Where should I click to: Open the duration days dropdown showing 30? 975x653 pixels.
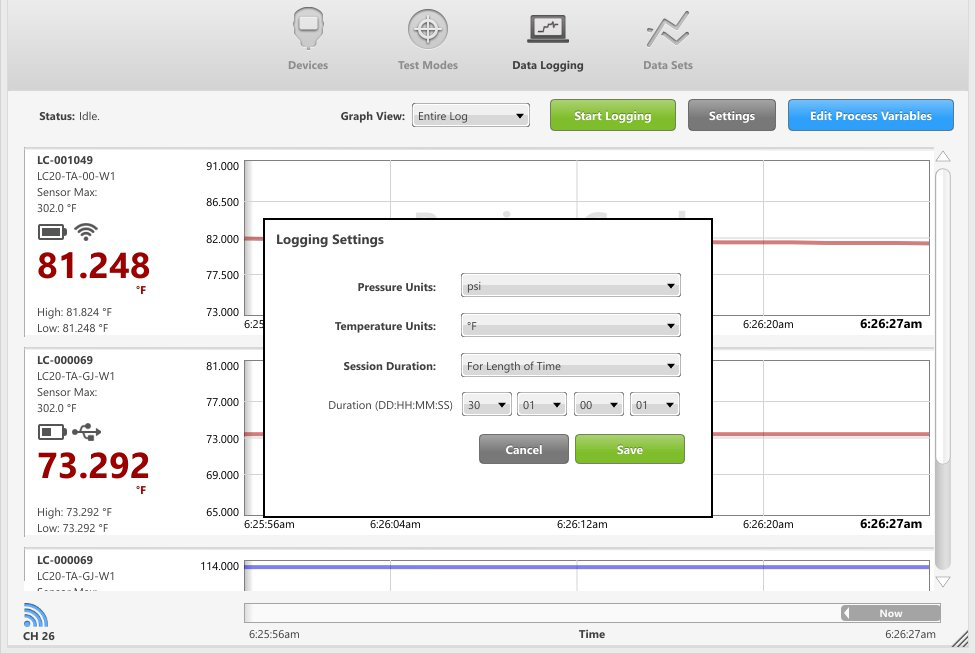click(x=487, y=405)
